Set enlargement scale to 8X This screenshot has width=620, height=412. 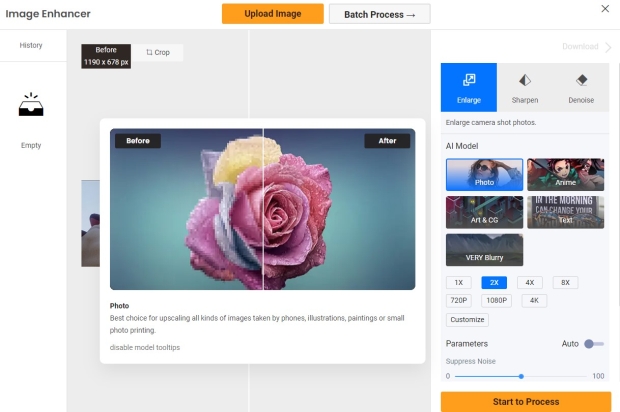tap(565, 283)
